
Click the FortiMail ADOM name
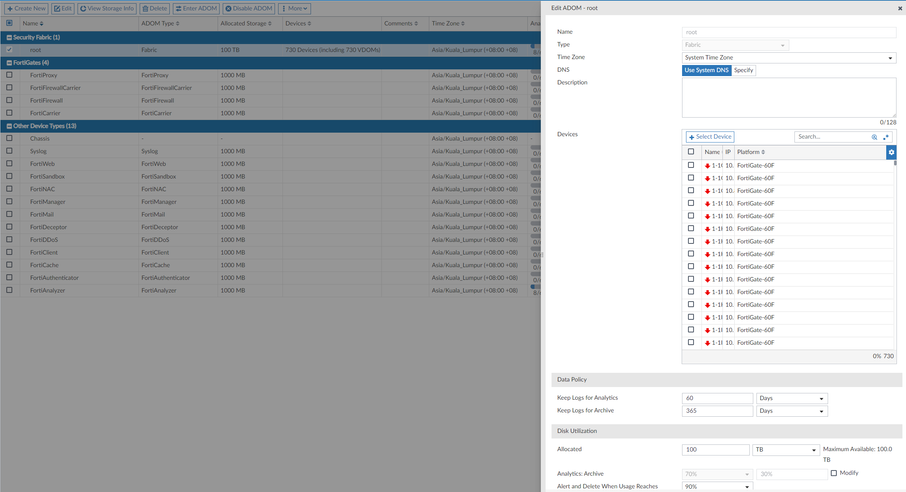42,214
